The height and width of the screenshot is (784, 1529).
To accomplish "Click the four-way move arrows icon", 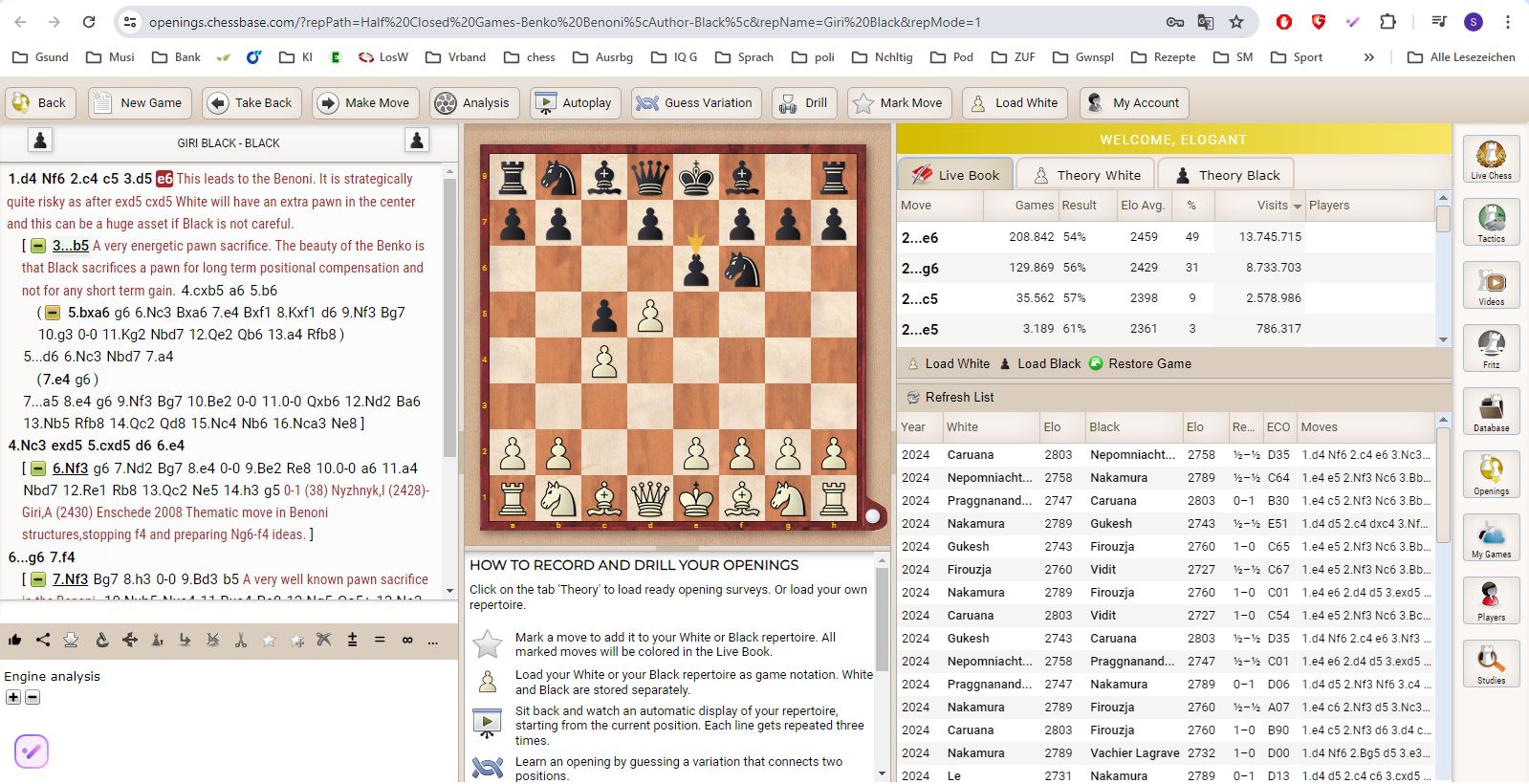I will (x=130, y=640).
